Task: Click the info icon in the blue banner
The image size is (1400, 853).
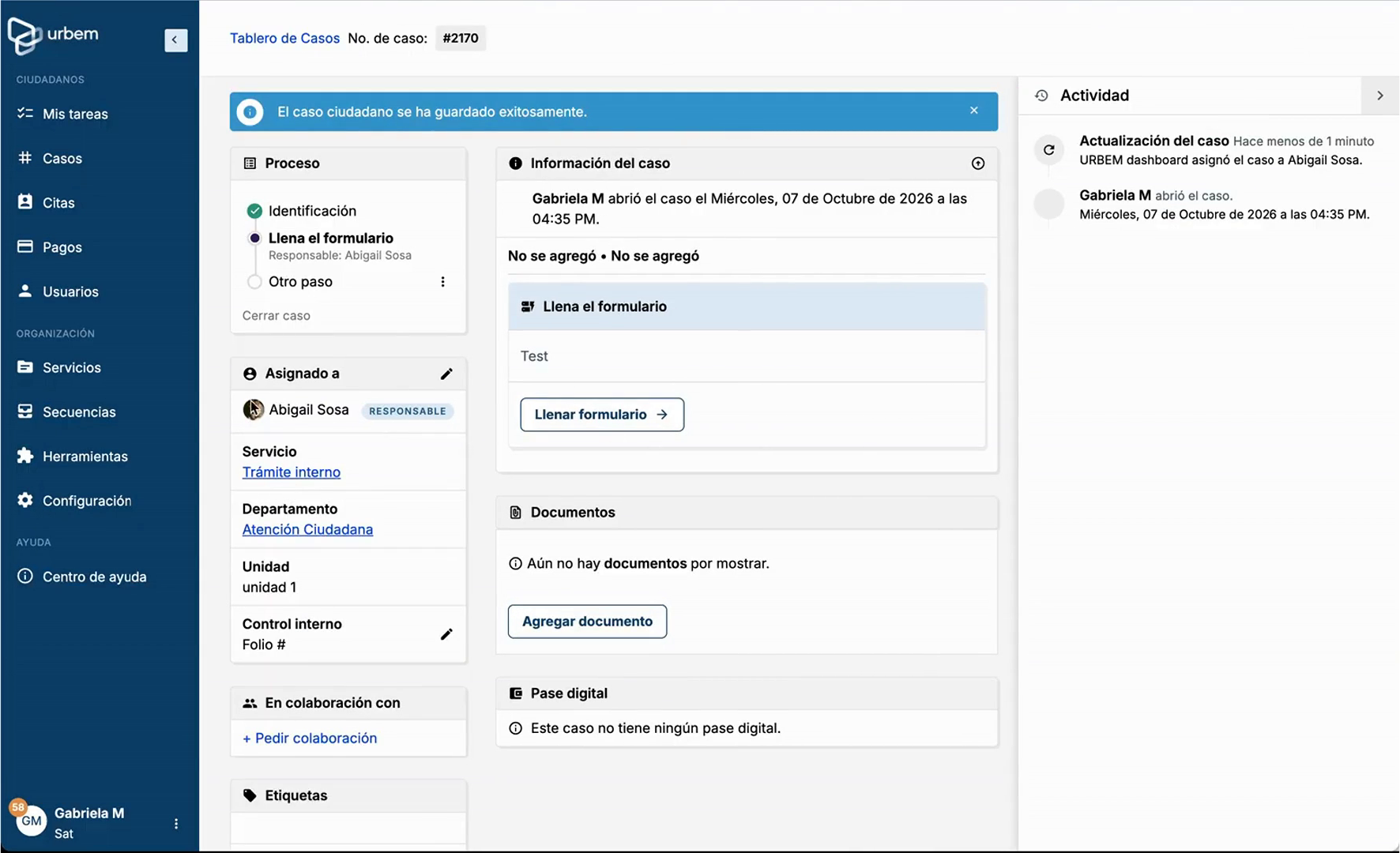Action: coord(250,112)
